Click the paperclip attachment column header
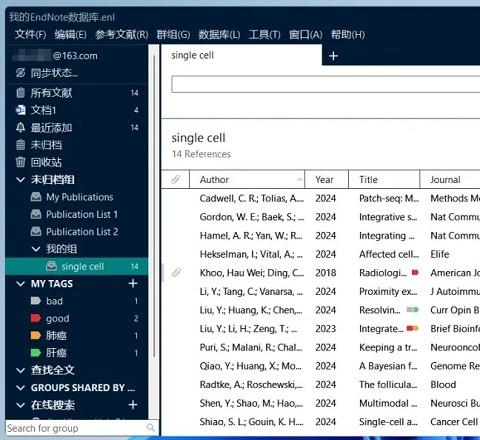 coord(176,179)
